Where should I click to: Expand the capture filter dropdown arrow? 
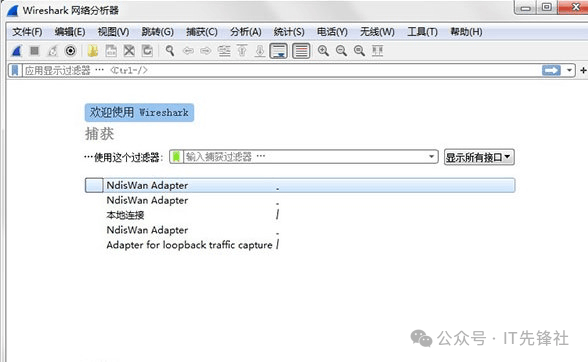coord(432,156)
